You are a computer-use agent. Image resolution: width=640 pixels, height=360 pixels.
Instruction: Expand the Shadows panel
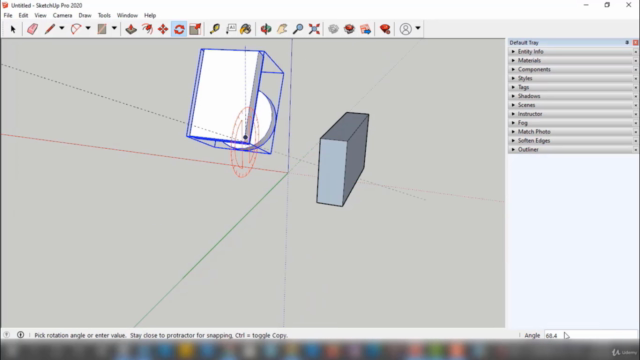(x=573, y=96)
